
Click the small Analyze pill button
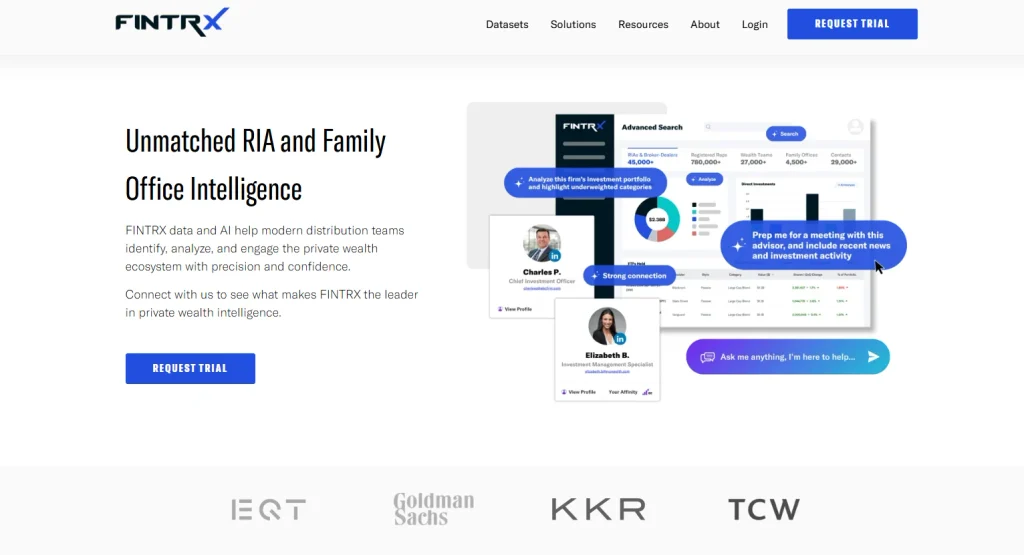coord(704,179)
